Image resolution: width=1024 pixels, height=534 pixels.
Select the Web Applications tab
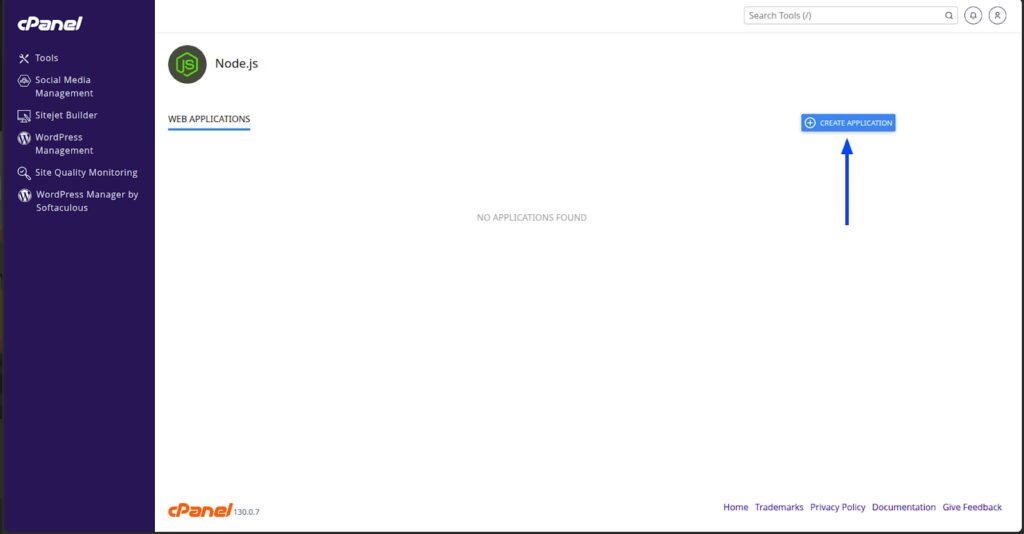tap(209, 119)
